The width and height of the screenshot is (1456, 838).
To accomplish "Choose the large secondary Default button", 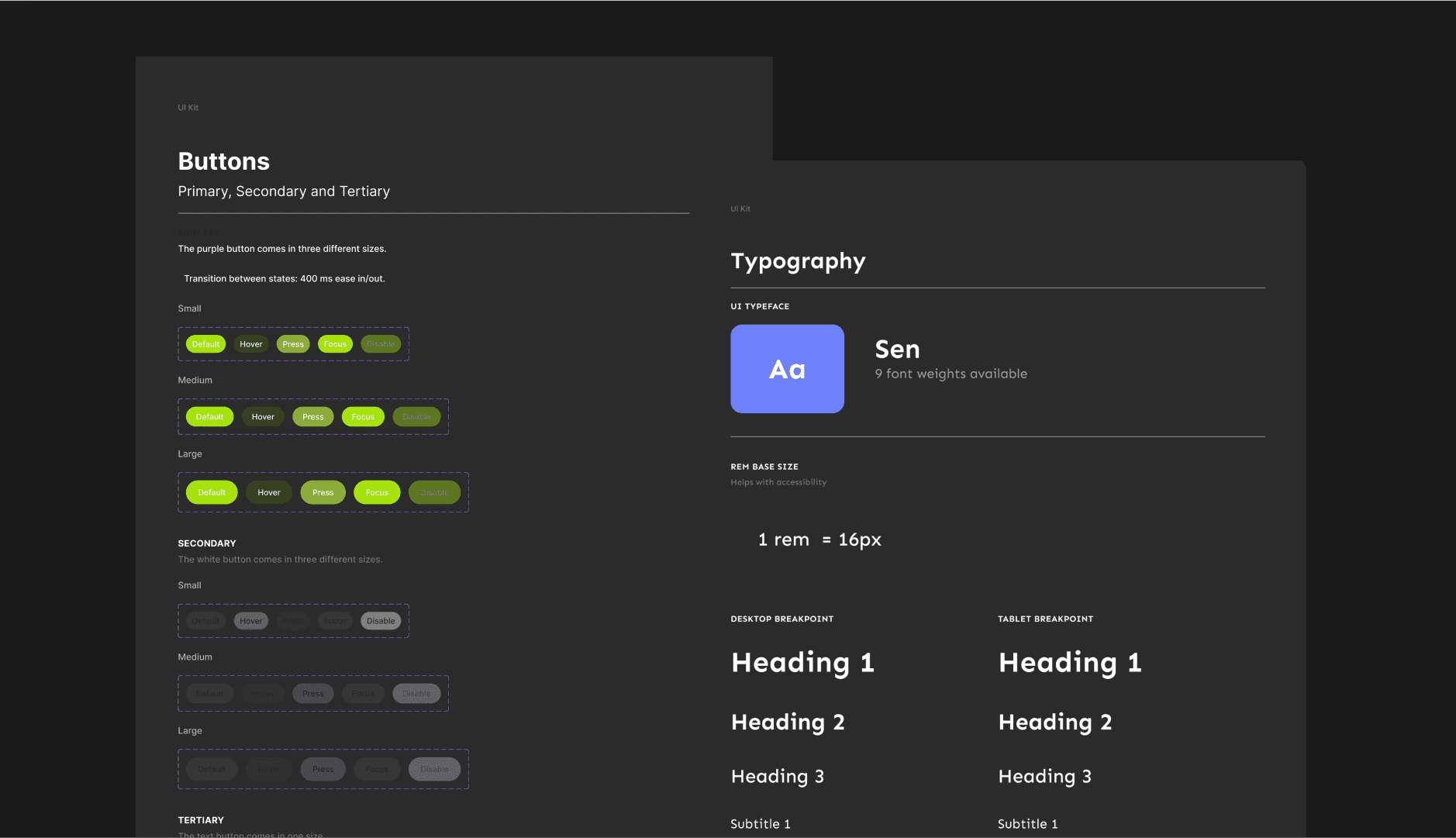I will coord(212,769).
